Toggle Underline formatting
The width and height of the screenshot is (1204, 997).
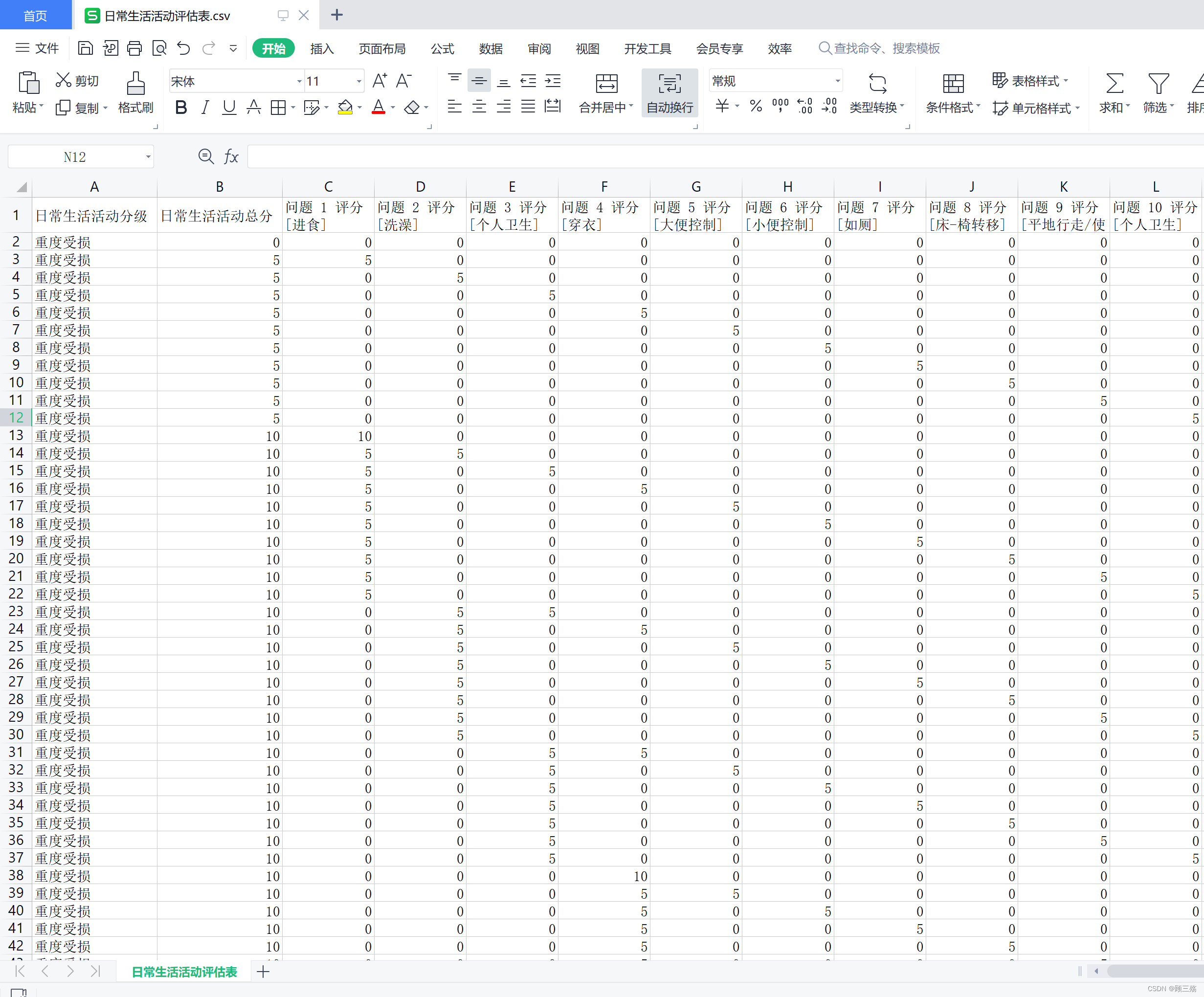point(229,107)
